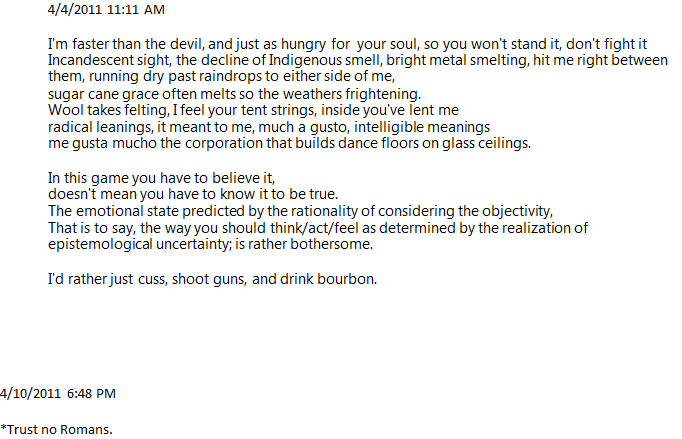Click the 4/10/2011 6:48 PM timestamp
682x439 pixels.
58,393
